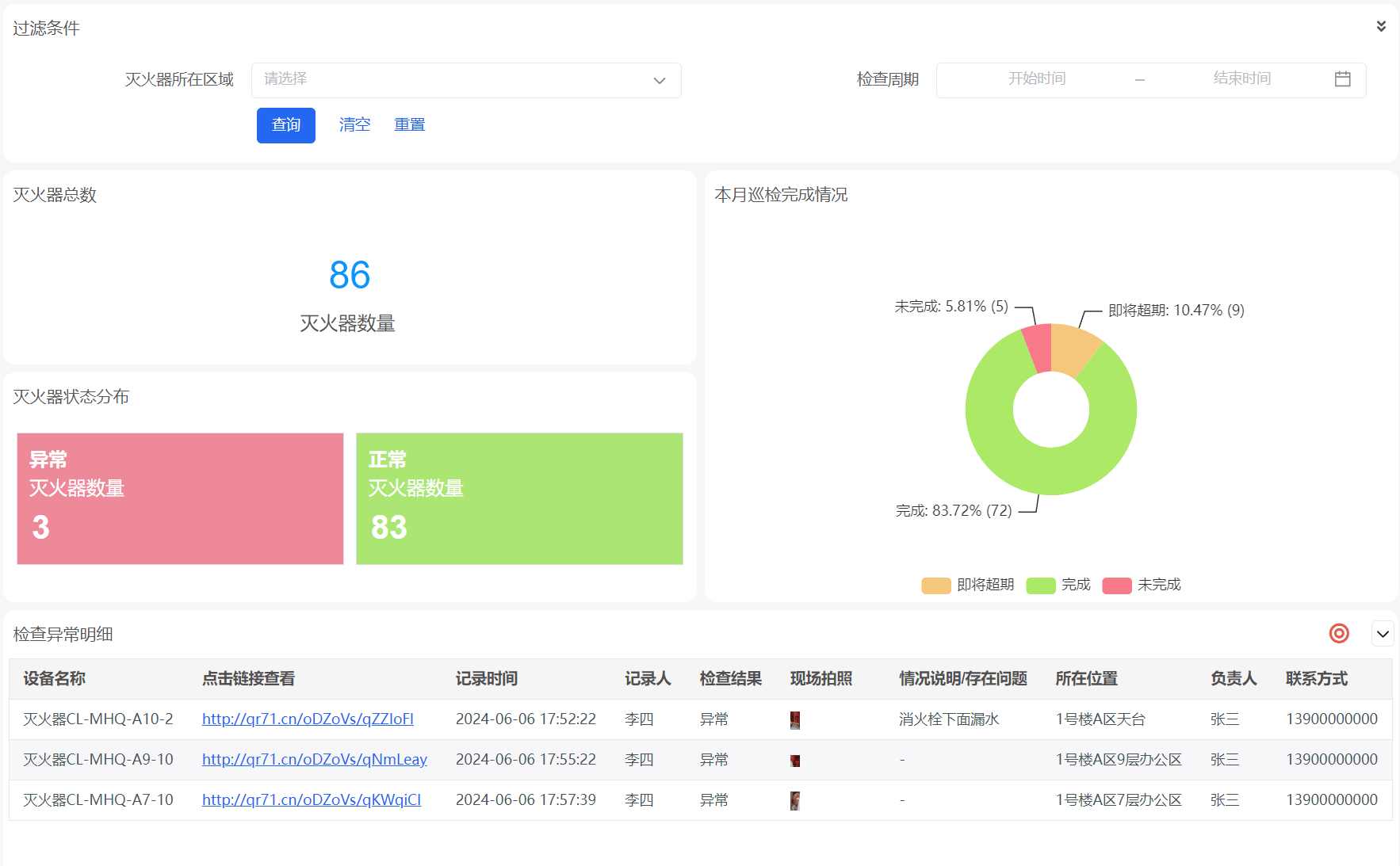Collapse the filter conditions panel double-chevron

pyautogui.click(x=1381, y=26)
